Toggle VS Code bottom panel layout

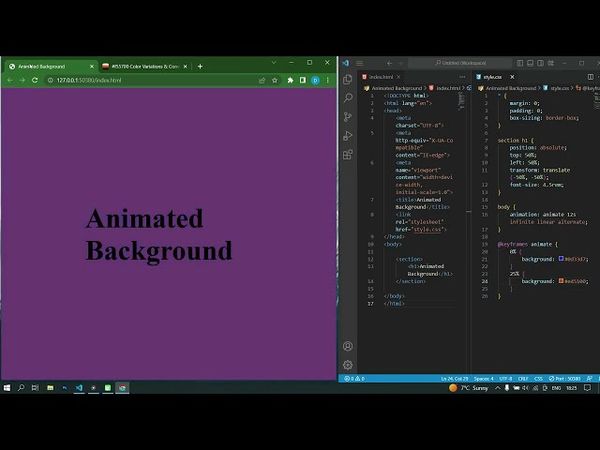(530, 63)
